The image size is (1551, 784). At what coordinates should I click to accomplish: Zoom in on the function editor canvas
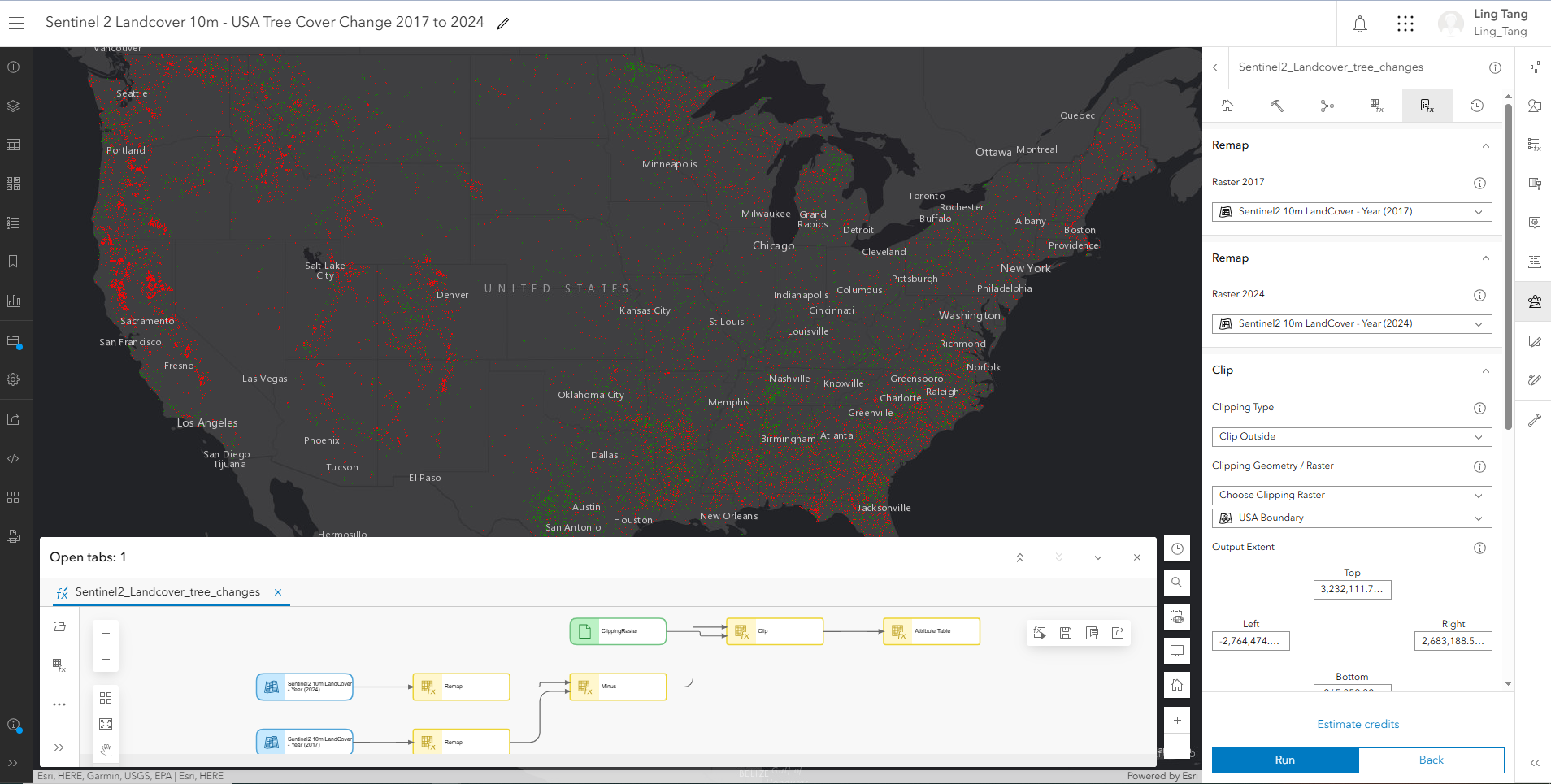pos(106,634)
